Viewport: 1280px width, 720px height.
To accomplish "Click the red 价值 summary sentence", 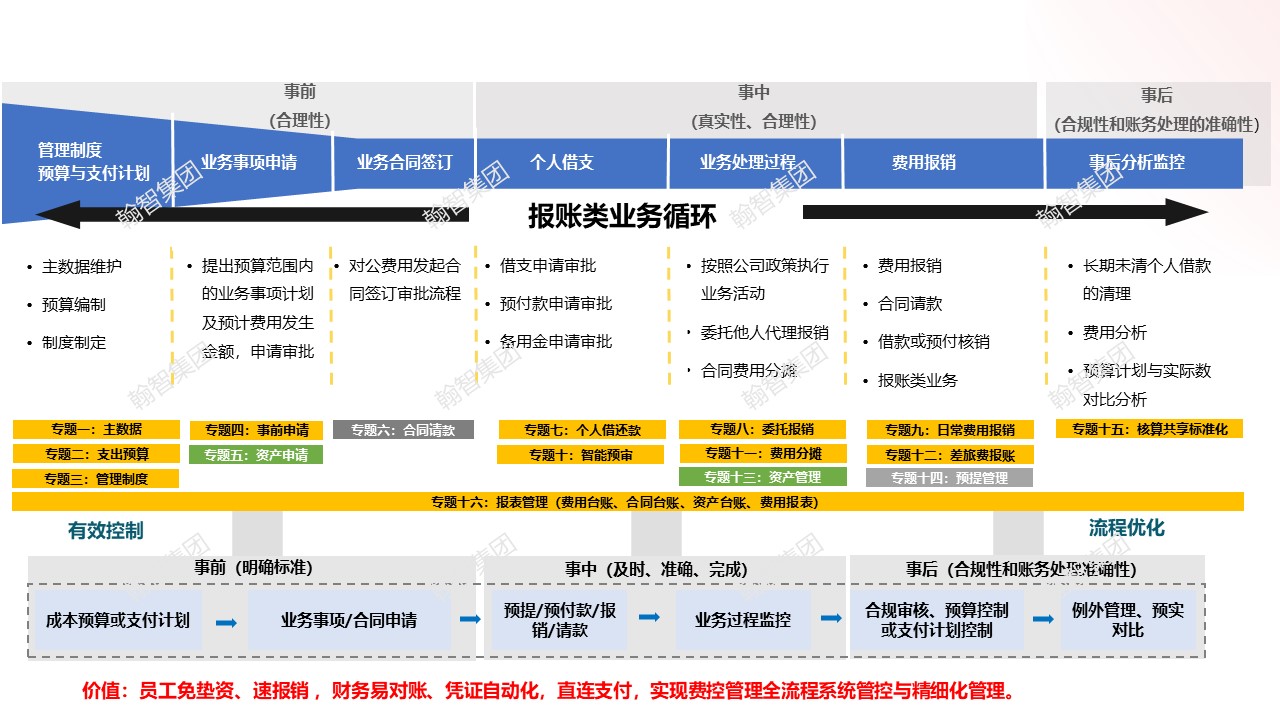I will pyautogui.click(x=549, y=691).
